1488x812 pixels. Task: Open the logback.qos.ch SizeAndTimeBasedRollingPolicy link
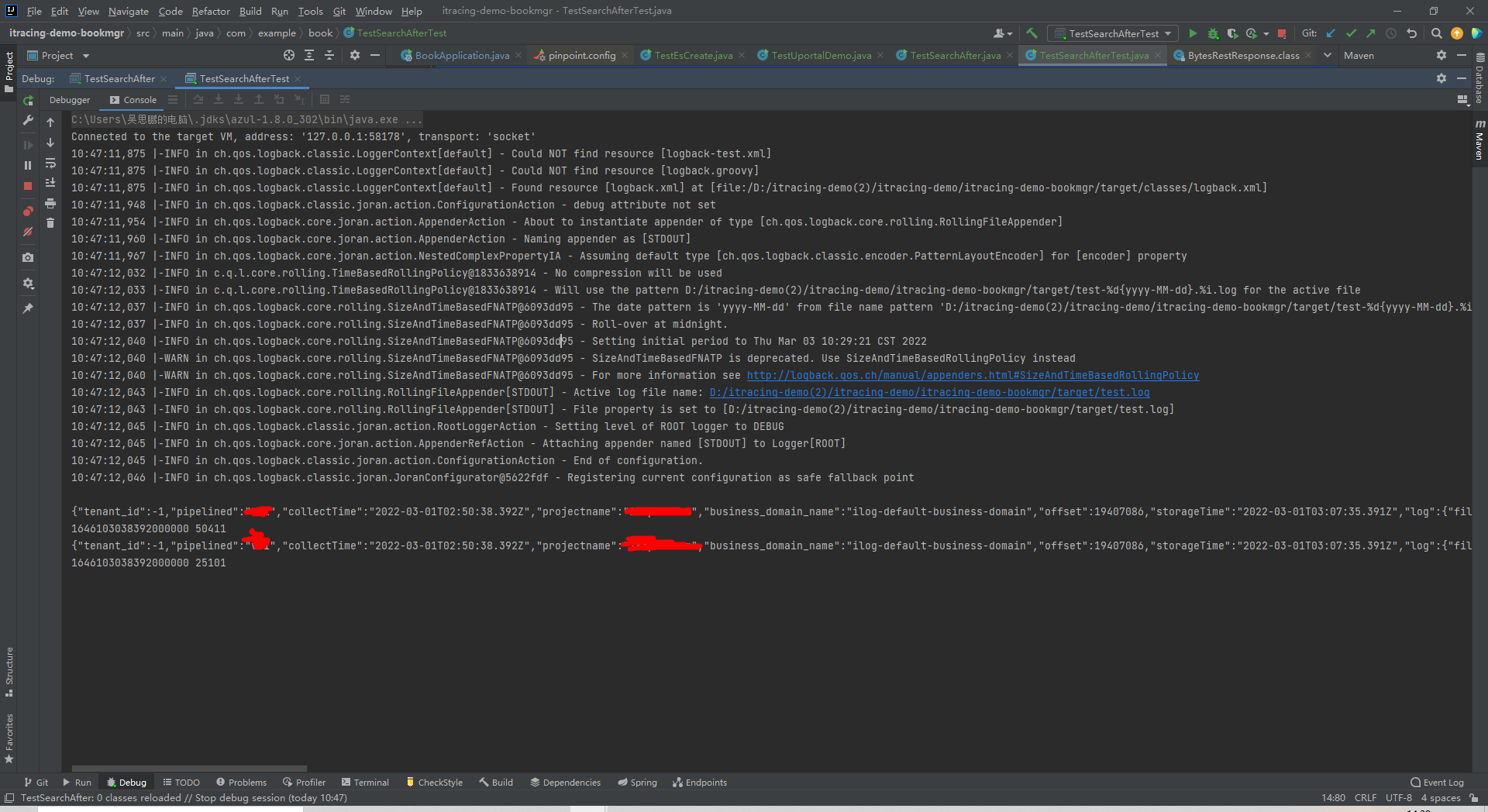point(973,375)
